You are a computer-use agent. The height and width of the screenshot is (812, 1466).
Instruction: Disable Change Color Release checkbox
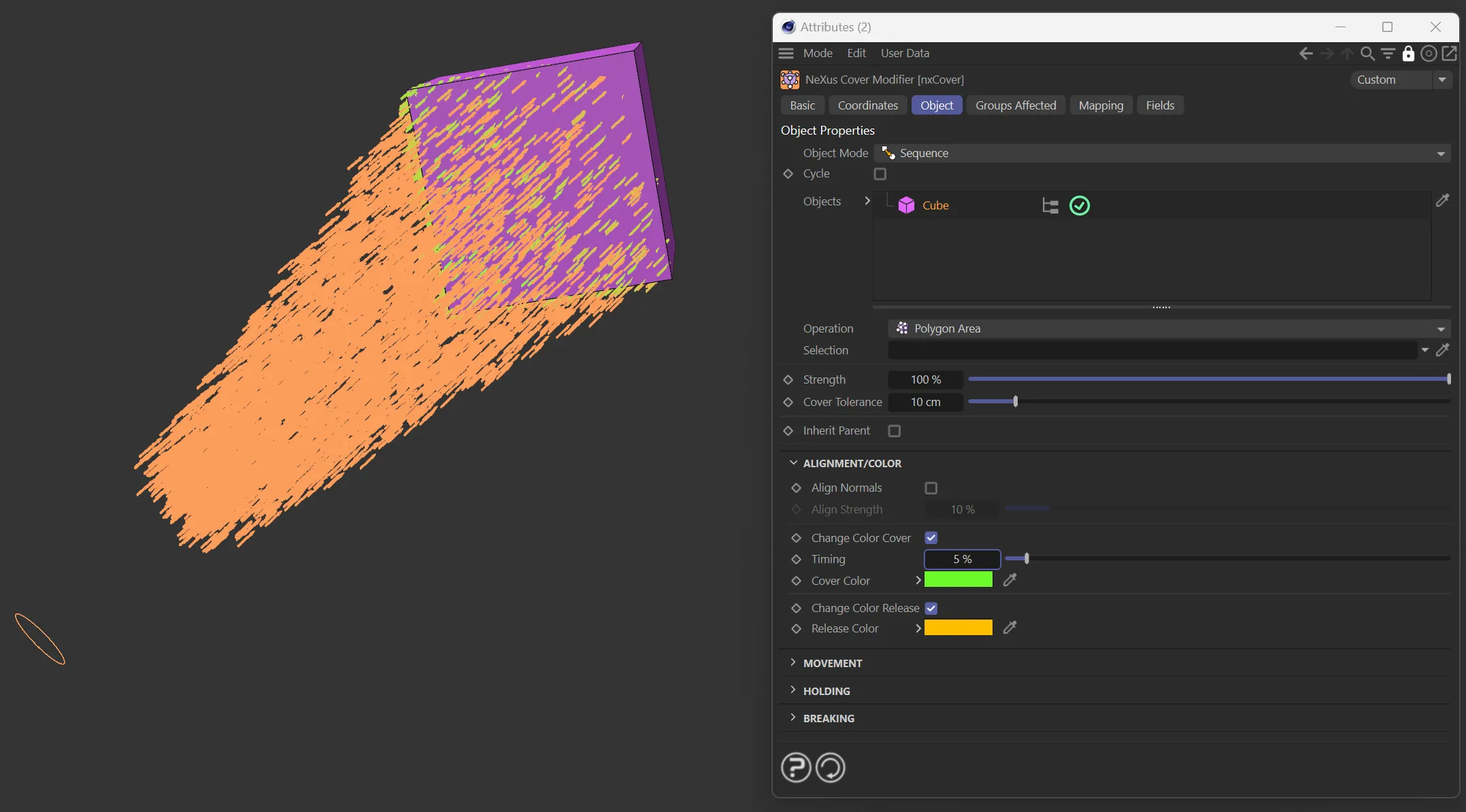pos(931,608)
